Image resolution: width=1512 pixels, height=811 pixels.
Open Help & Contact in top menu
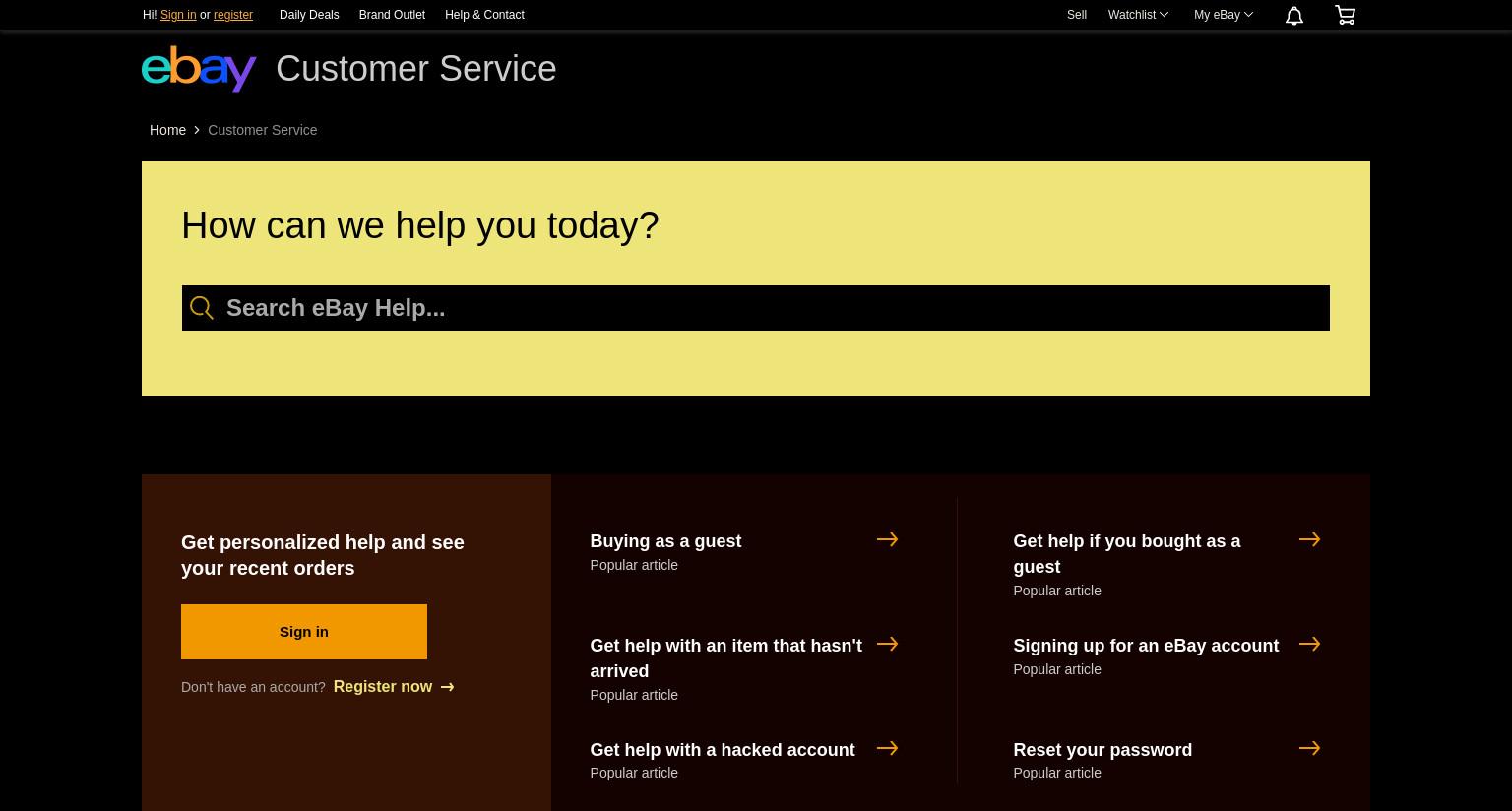click(484, 15)
